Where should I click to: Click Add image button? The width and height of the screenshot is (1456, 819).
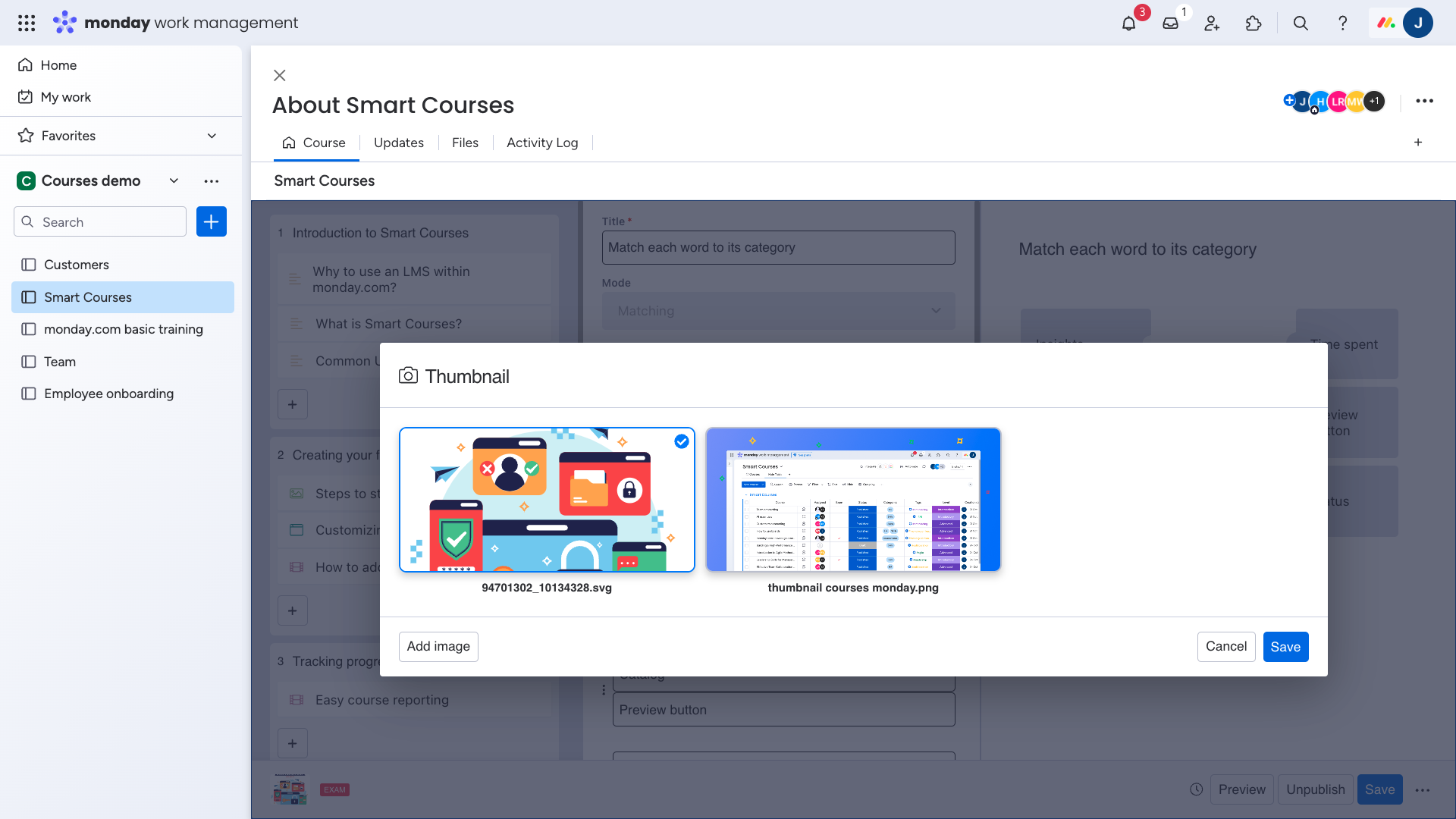438,646
